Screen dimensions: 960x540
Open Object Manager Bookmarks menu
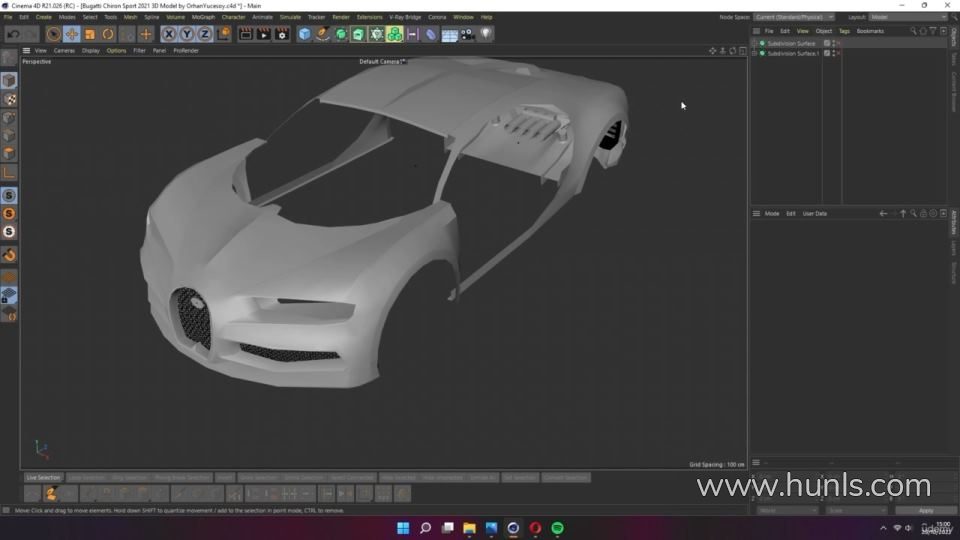click(870, 31)
